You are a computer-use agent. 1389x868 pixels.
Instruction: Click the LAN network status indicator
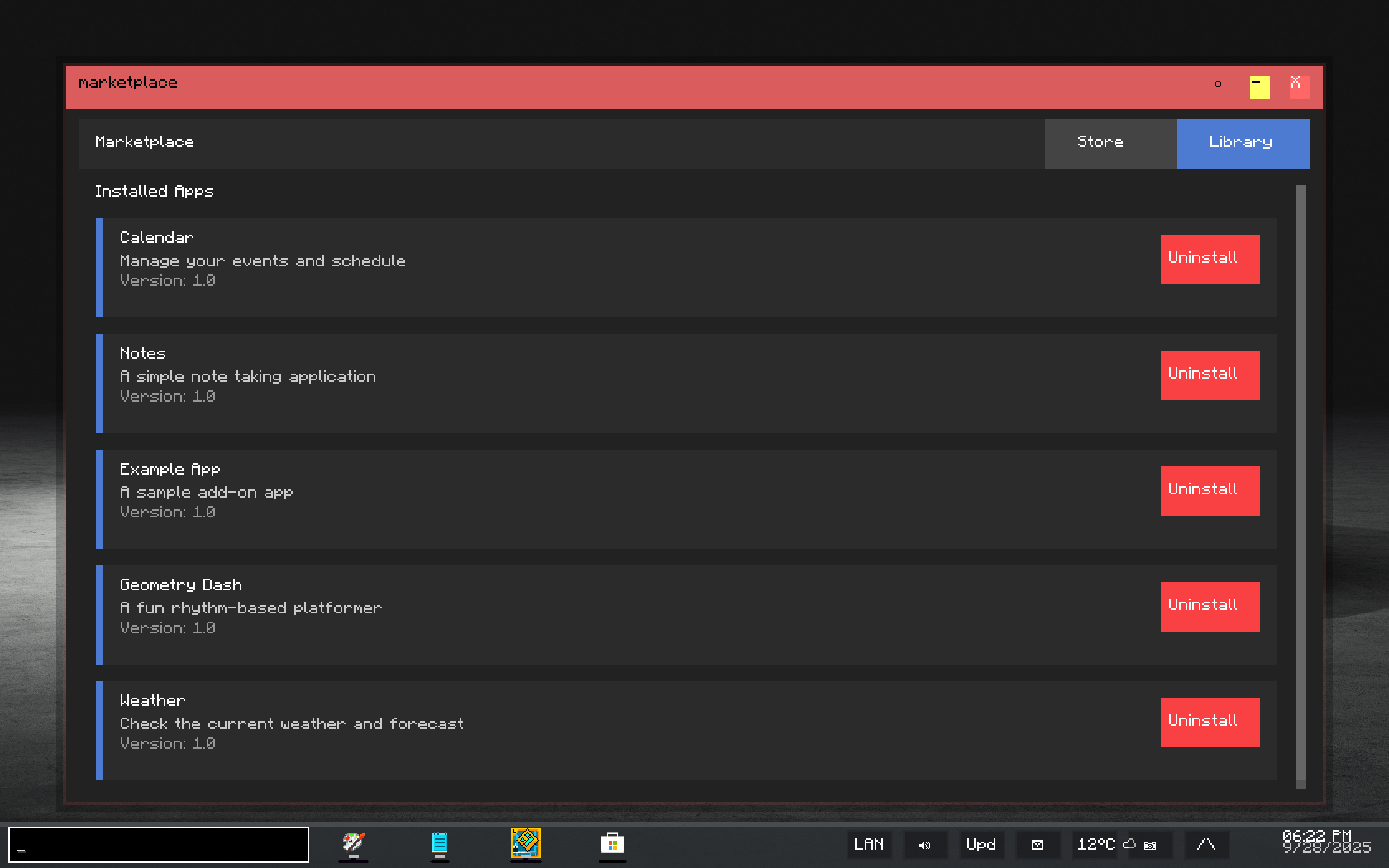[x=868, y=845]
